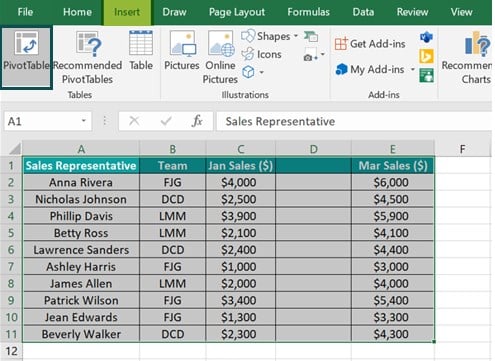Click the Select All corner triangle
This screenshot has height=361, width=495.
point(15,149)
